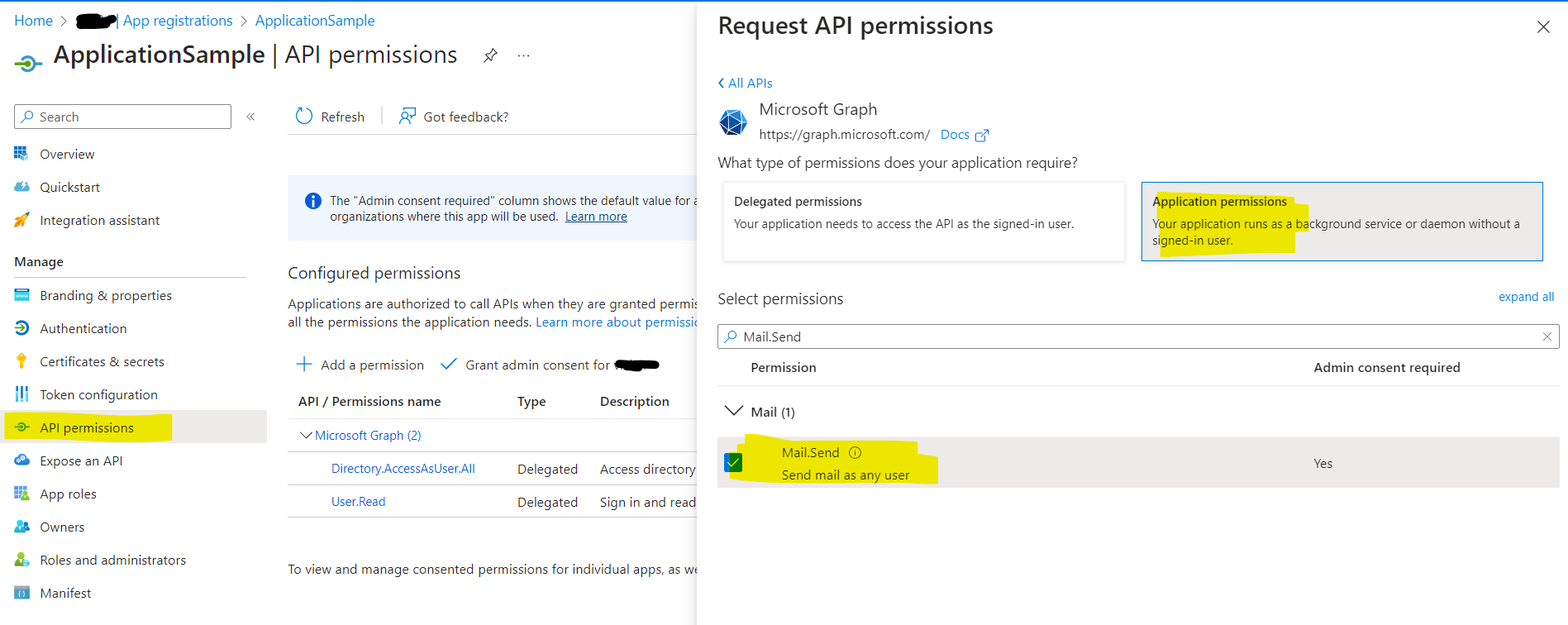Screen dimensions: 1568x625
Task: Choose Delegated permissions type
Action: (x=923, y=222)
